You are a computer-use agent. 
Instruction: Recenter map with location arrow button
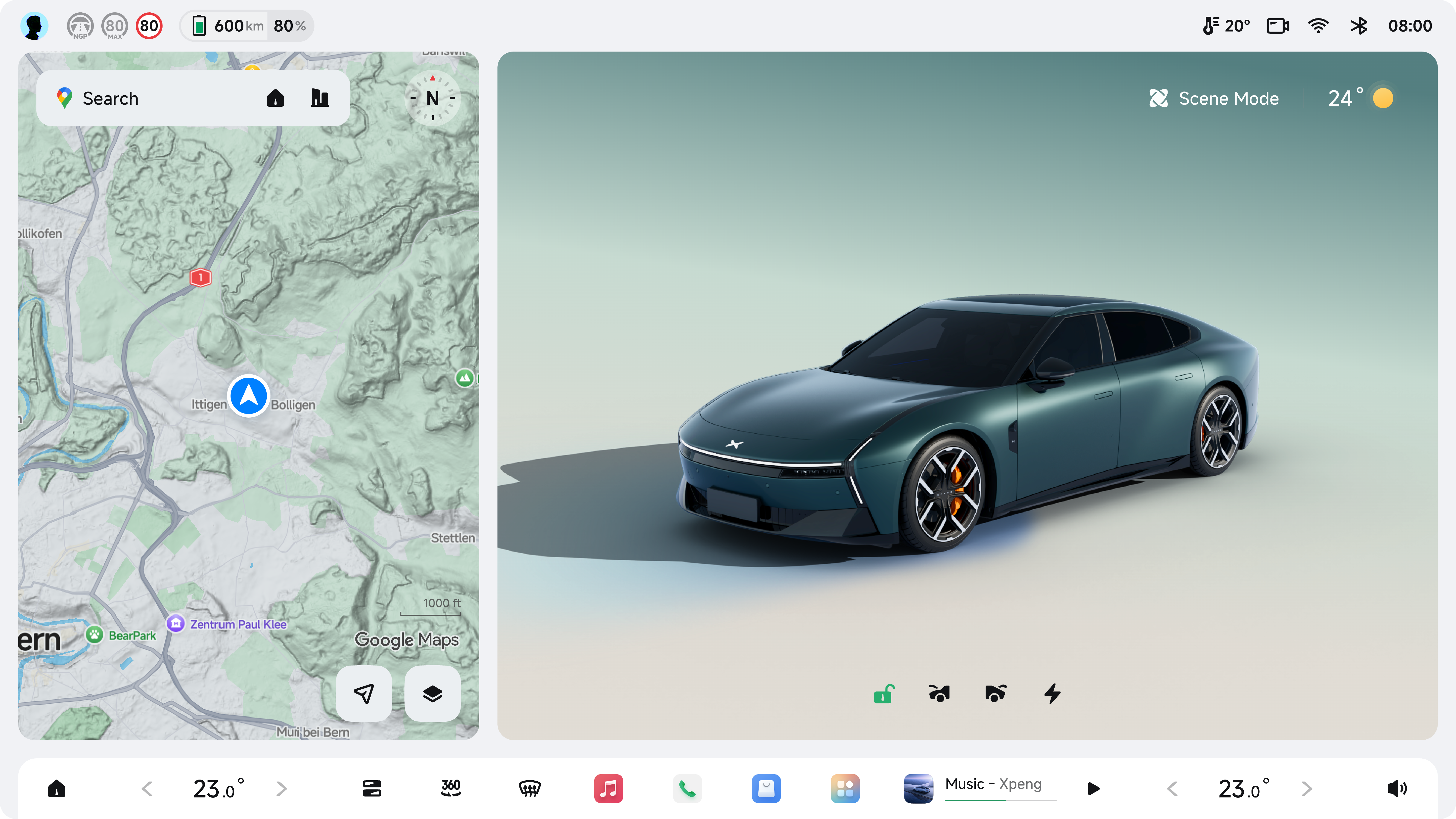click(364, 694)
